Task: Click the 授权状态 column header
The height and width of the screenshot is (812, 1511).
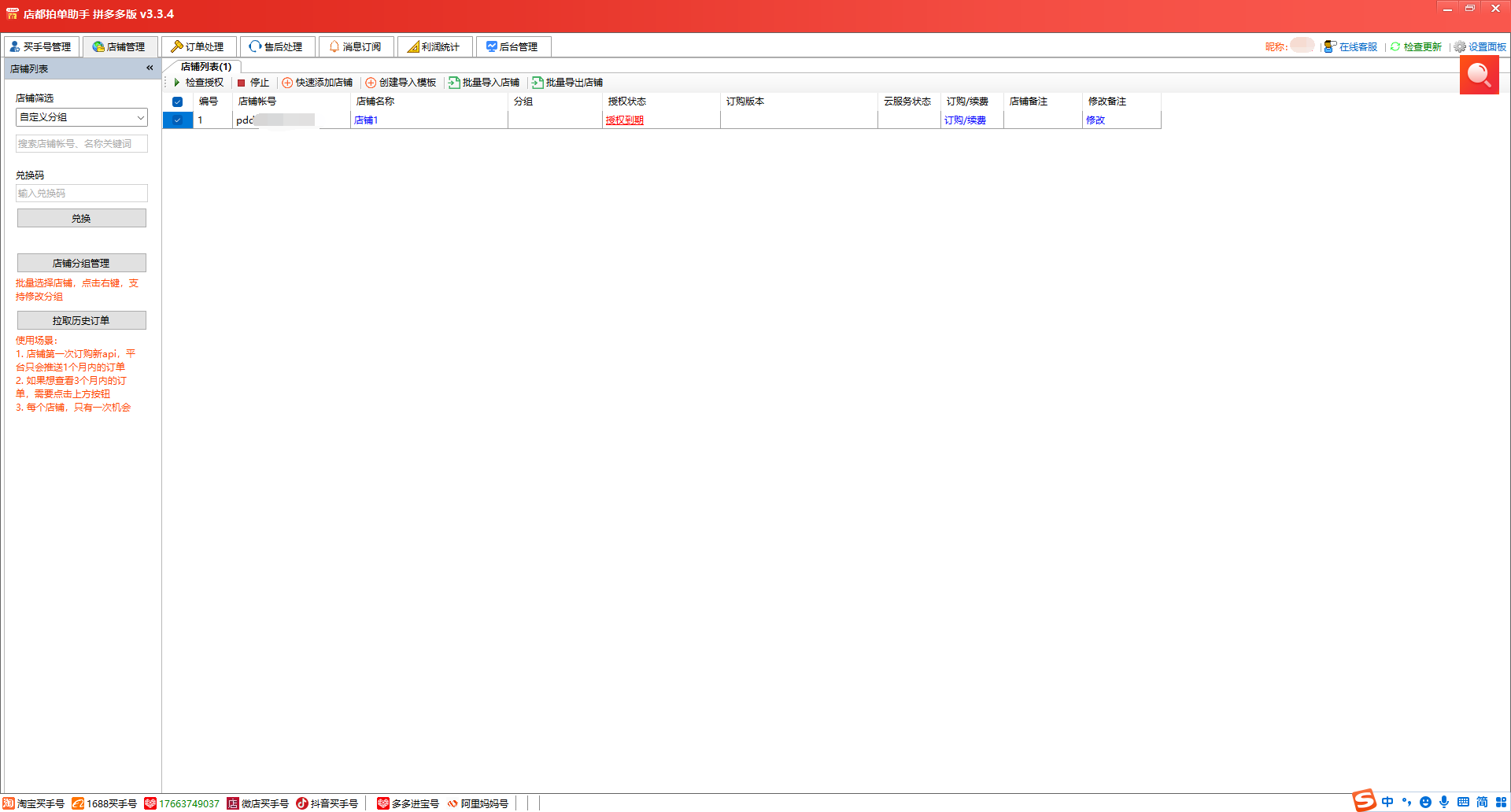Action: click(661, 101)
